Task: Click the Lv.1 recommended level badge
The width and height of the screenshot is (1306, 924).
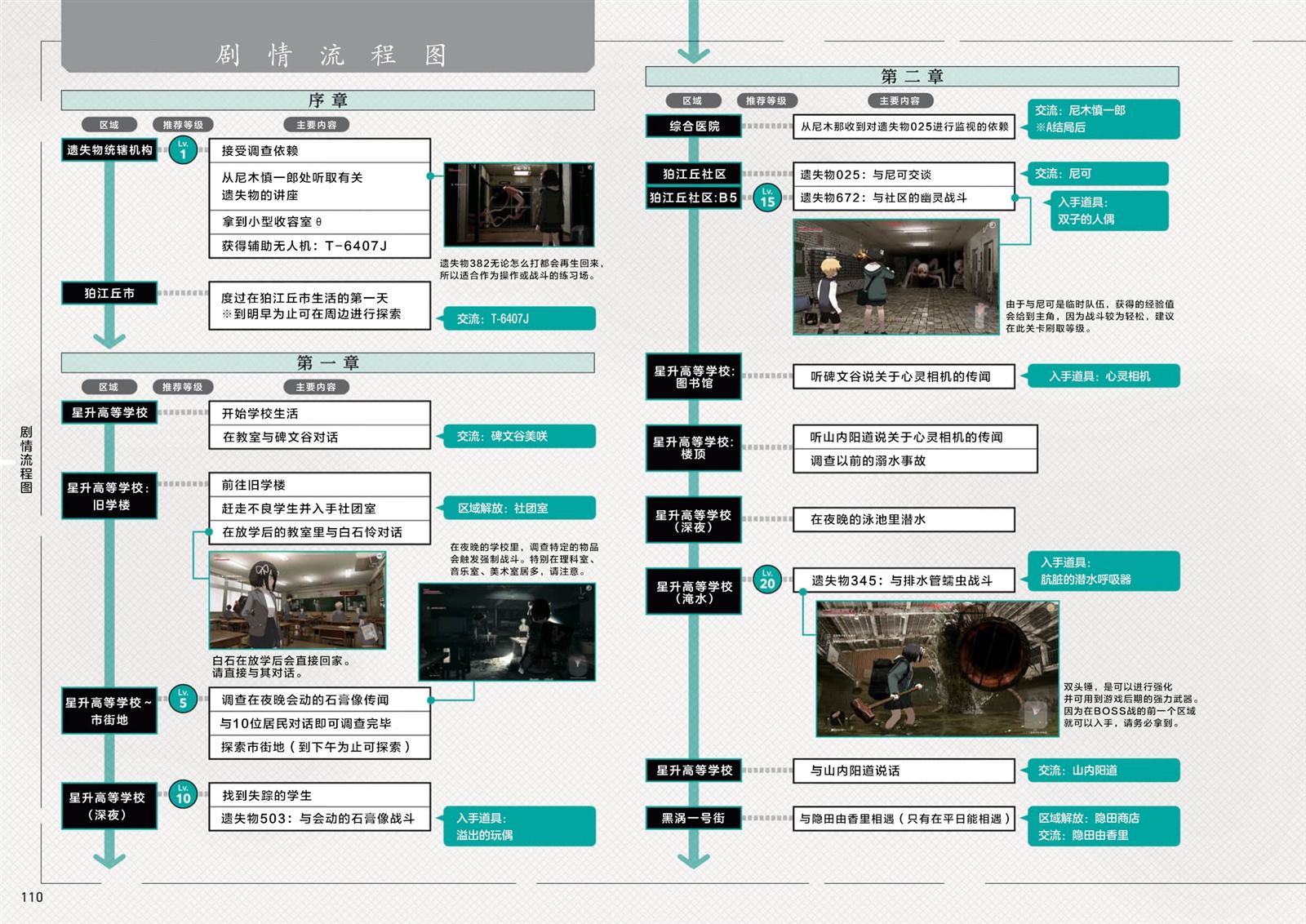Action: click(183, 150)
